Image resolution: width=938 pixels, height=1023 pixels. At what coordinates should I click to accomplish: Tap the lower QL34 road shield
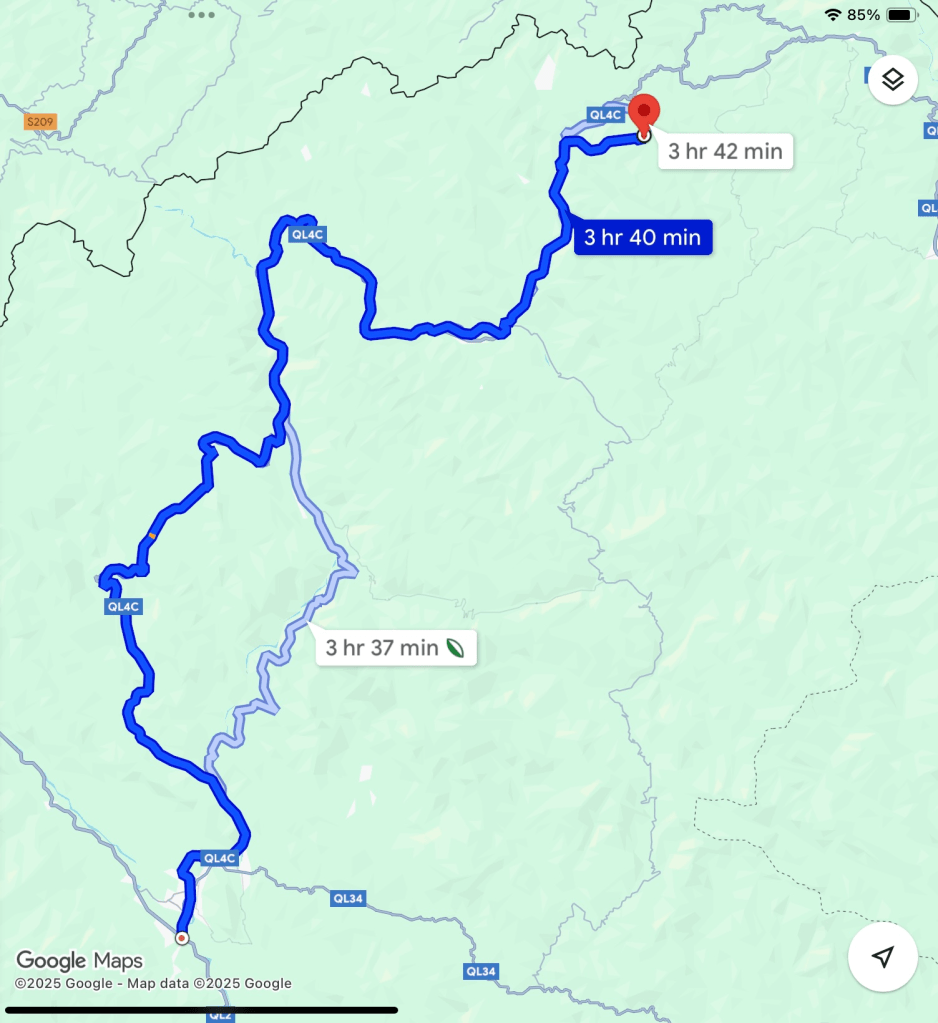coord(481,971)
